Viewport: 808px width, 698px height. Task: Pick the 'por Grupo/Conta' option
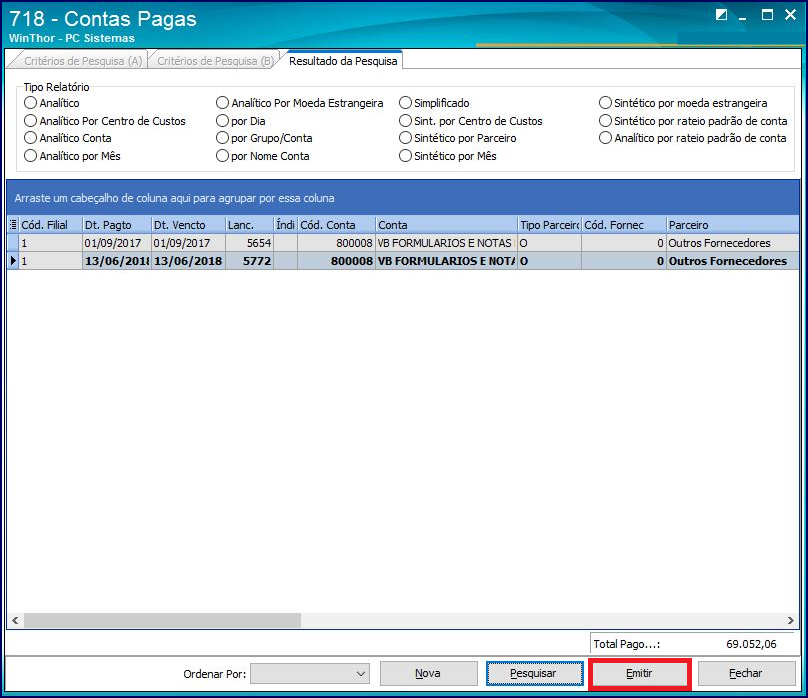pos(264,138)
